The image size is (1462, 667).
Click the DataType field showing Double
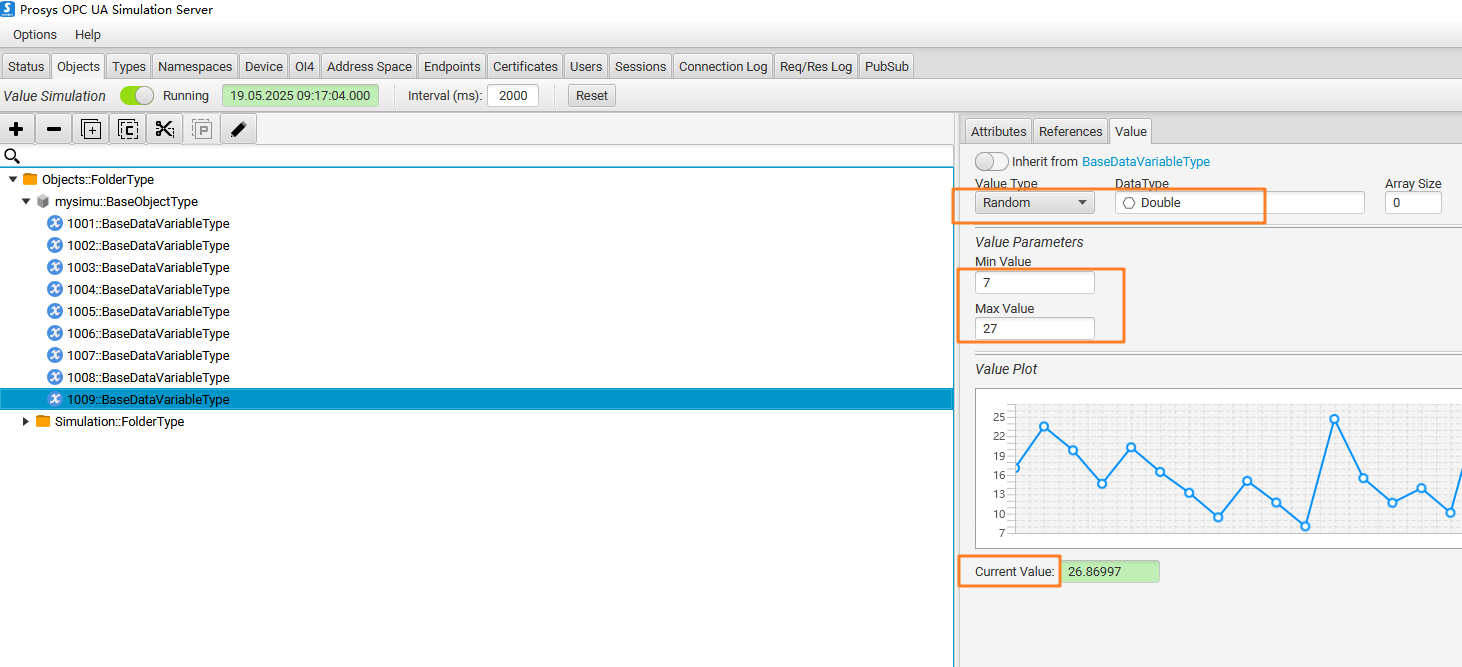pos(1240,202)
